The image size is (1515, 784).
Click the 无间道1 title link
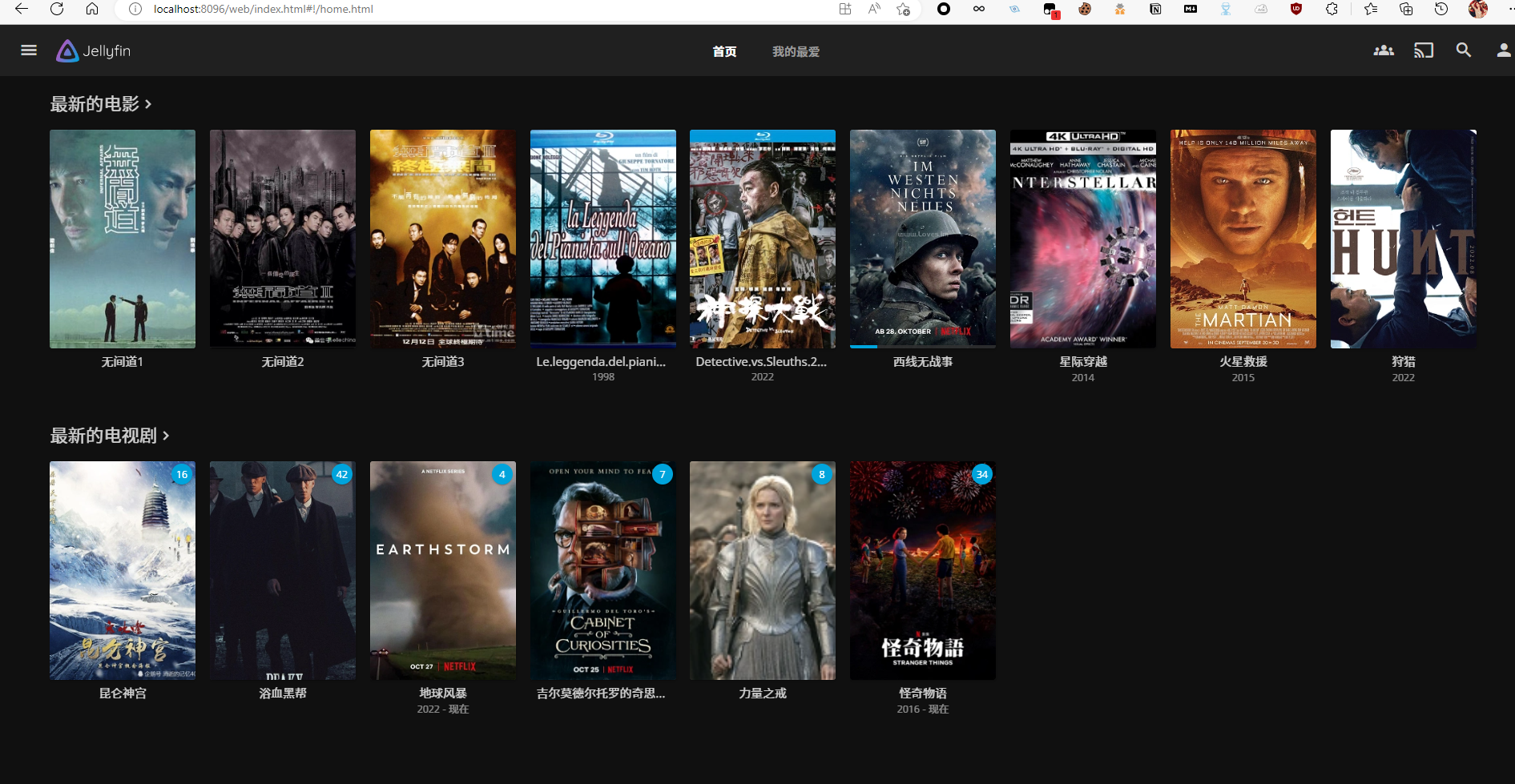click(x=123, y=362)
